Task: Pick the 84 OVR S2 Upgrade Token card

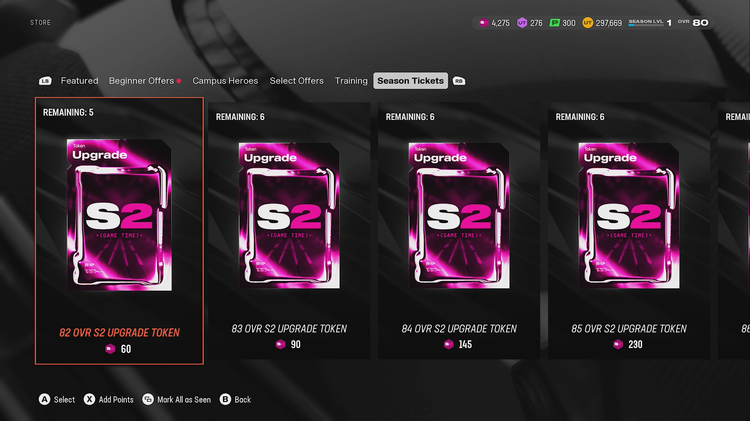Action: tap(459, 231)
